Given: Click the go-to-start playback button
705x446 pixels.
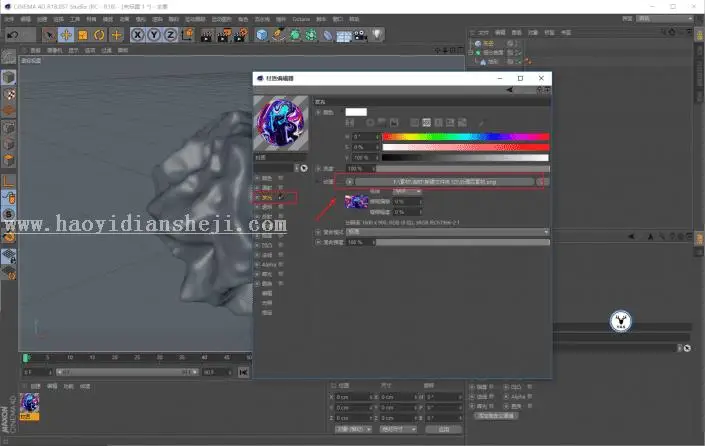Looking at the screenshot, I should (243, 372).
